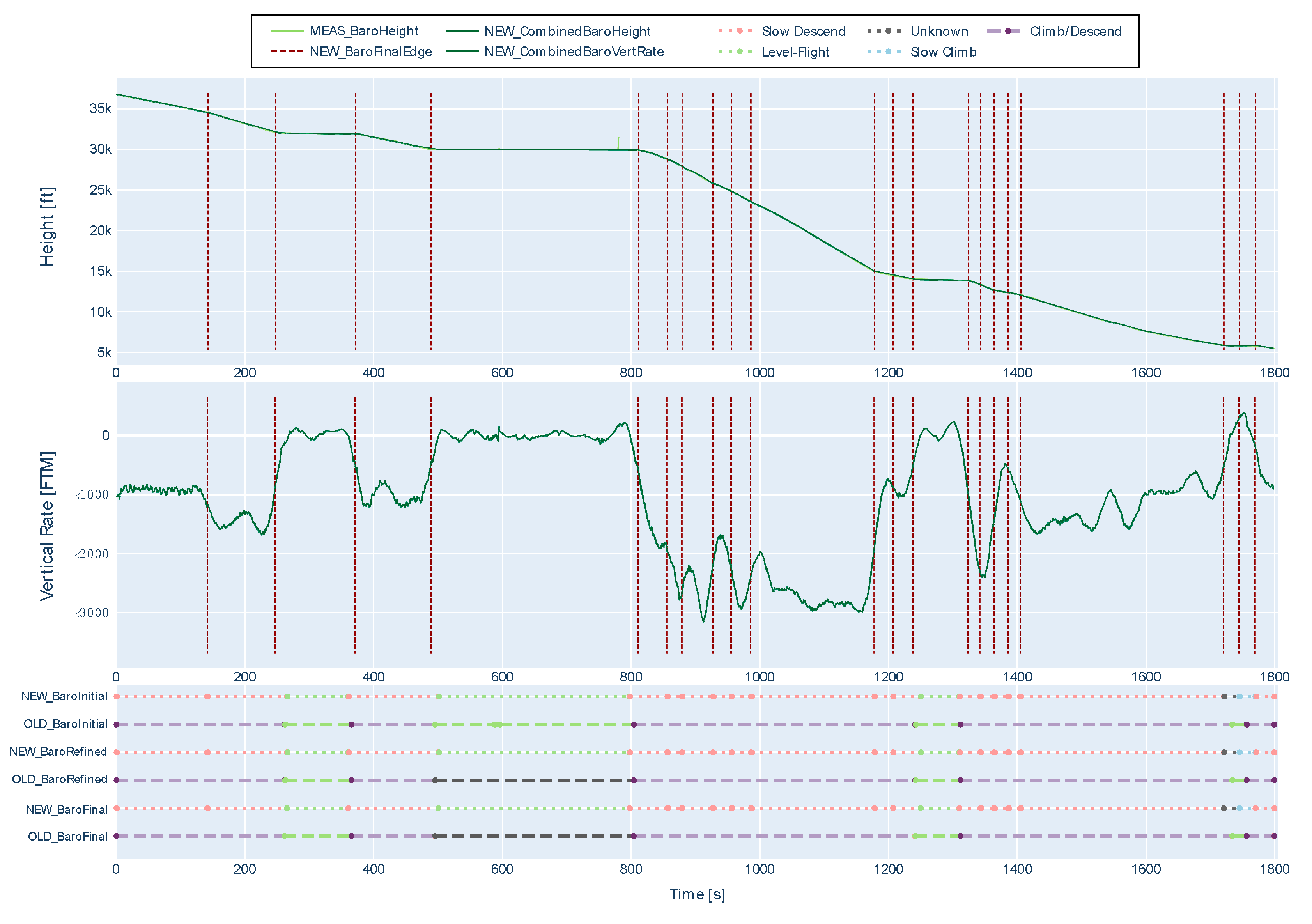1312x924 pixels.
Task: Click the purple start marker of OLD_BaroInitial row
Action: pos(117,724)
